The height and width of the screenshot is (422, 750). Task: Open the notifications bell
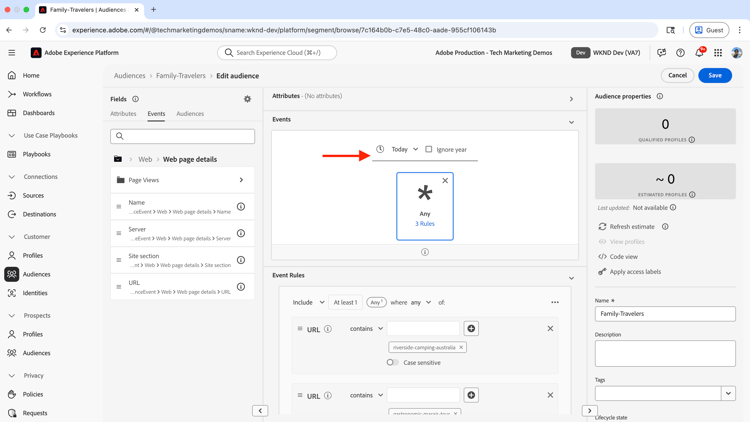click(699, 53)
